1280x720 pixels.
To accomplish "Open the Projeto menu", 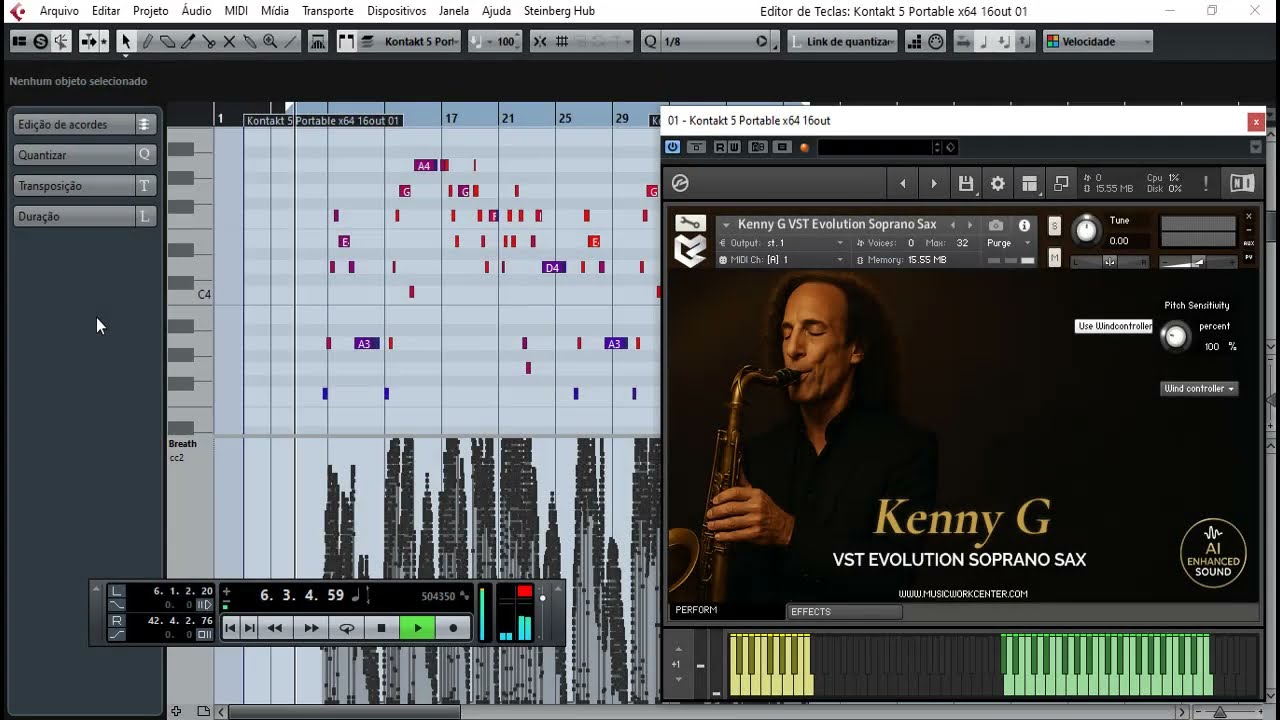I will [151, 11].
